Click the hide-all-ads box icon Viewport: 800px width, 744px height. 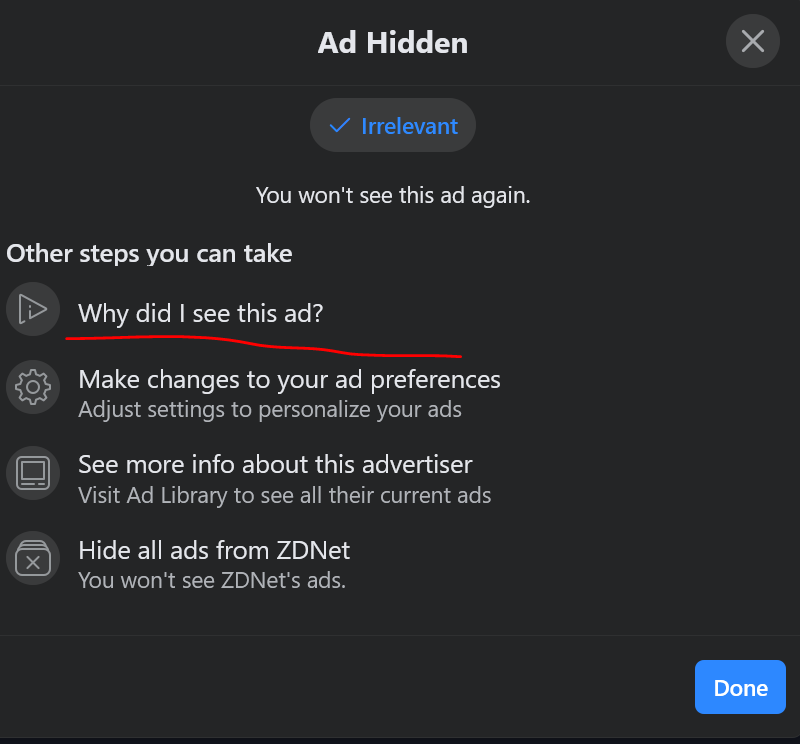33,558
